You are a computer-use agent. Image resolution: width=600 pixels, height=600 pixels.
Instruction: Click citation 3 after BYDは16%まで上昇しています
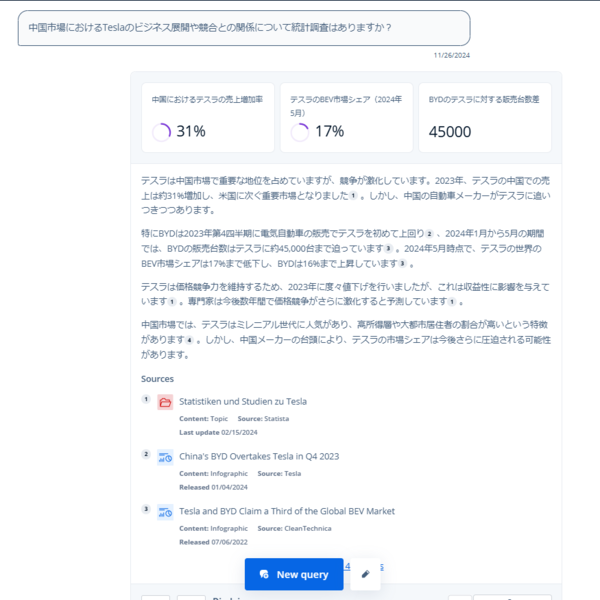point(403,263)
